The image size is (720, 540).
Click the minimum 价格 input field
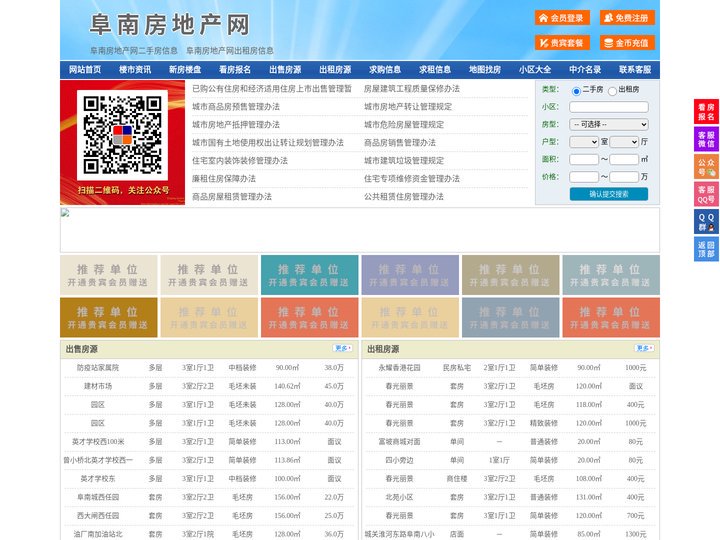point(584,177)
